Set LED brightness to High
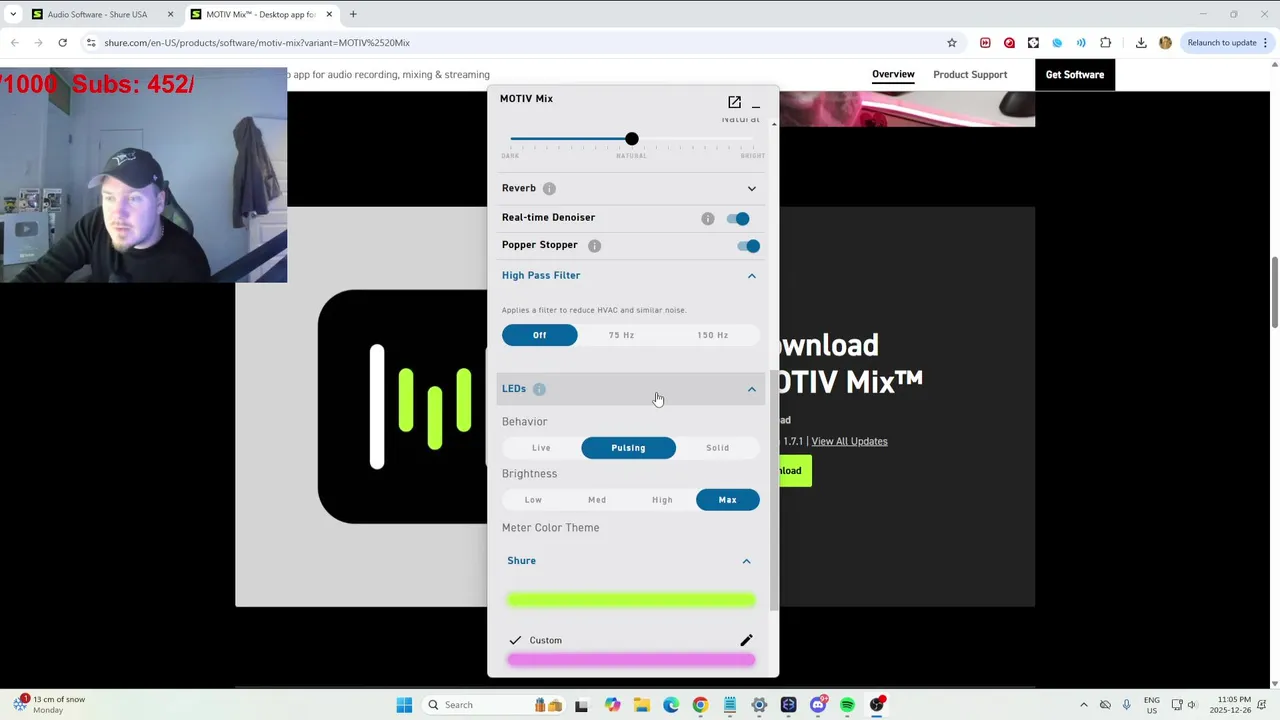Viewport: 1280px width, 720px height. (662, 500)
